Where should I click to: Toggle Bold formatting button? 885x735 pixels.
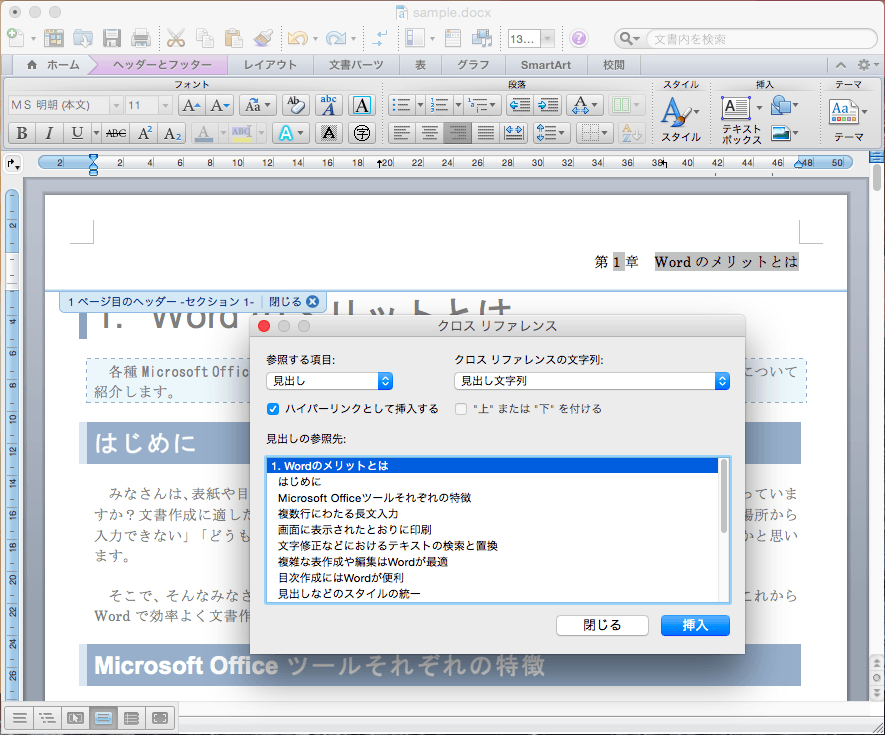tap(21, 133)
